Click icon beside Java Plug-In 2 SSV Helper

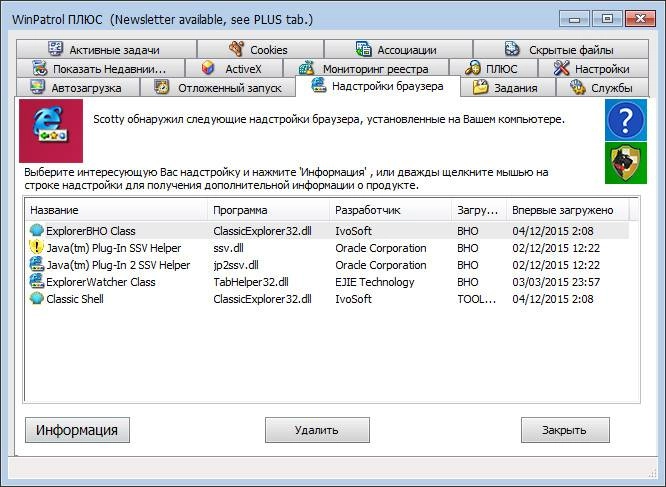point(37,264)
